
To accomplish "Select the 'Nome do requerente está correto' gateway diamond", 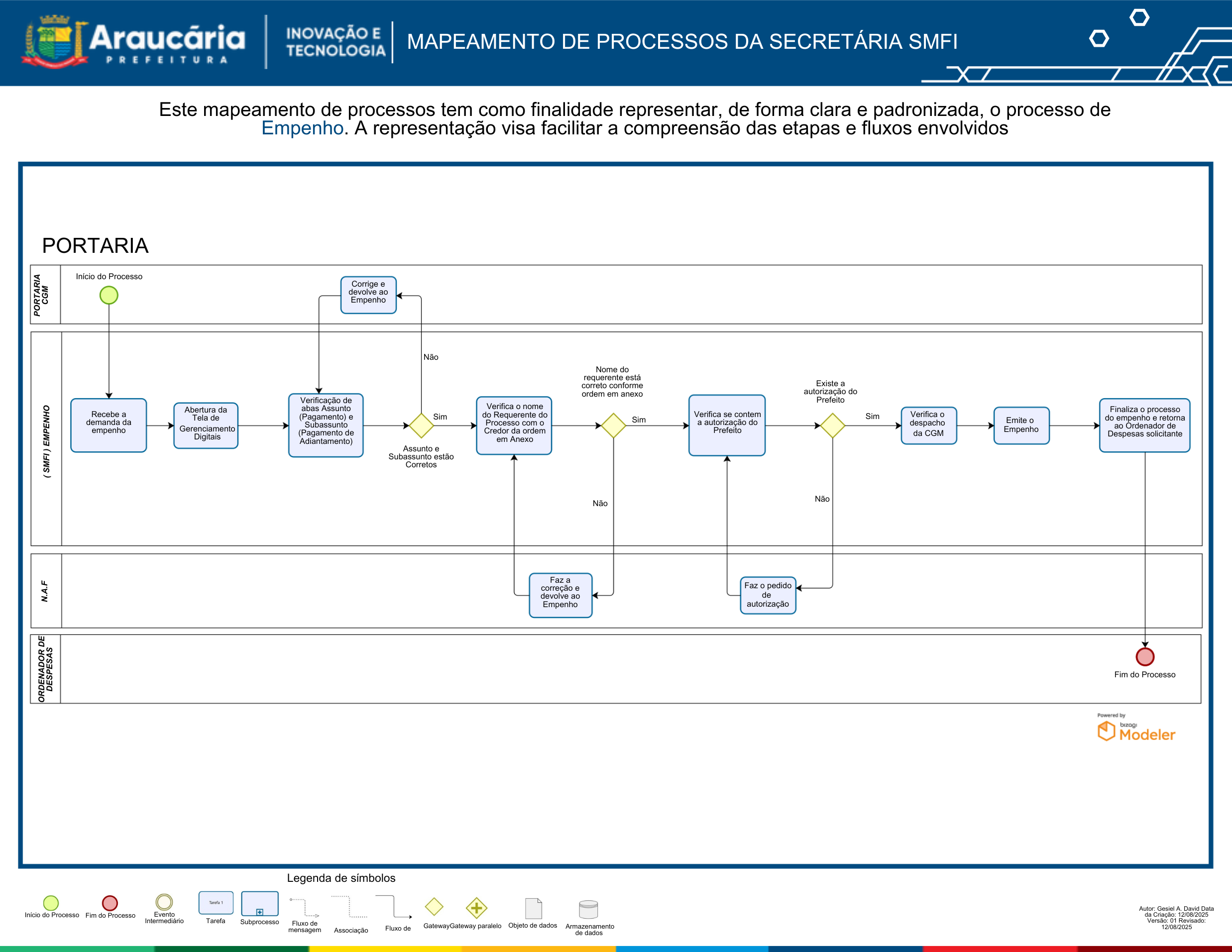I will [613, 425].
